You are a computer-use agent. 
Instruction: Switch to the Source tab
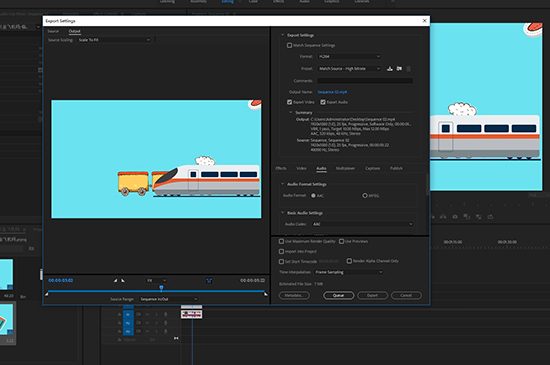53,31
